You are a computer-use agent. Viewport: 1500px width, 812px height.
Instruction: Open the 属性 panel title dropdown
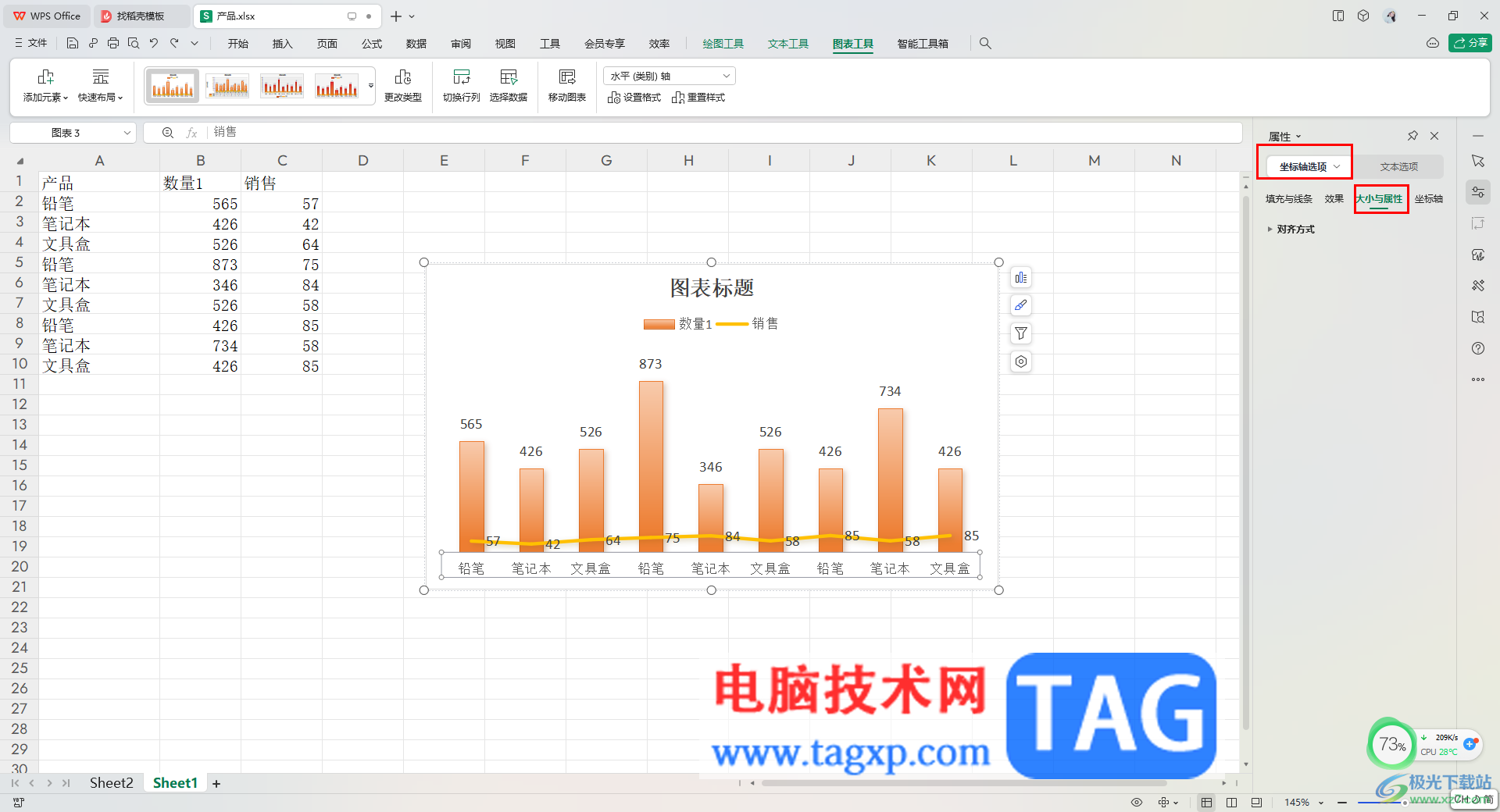[1284, 137]
